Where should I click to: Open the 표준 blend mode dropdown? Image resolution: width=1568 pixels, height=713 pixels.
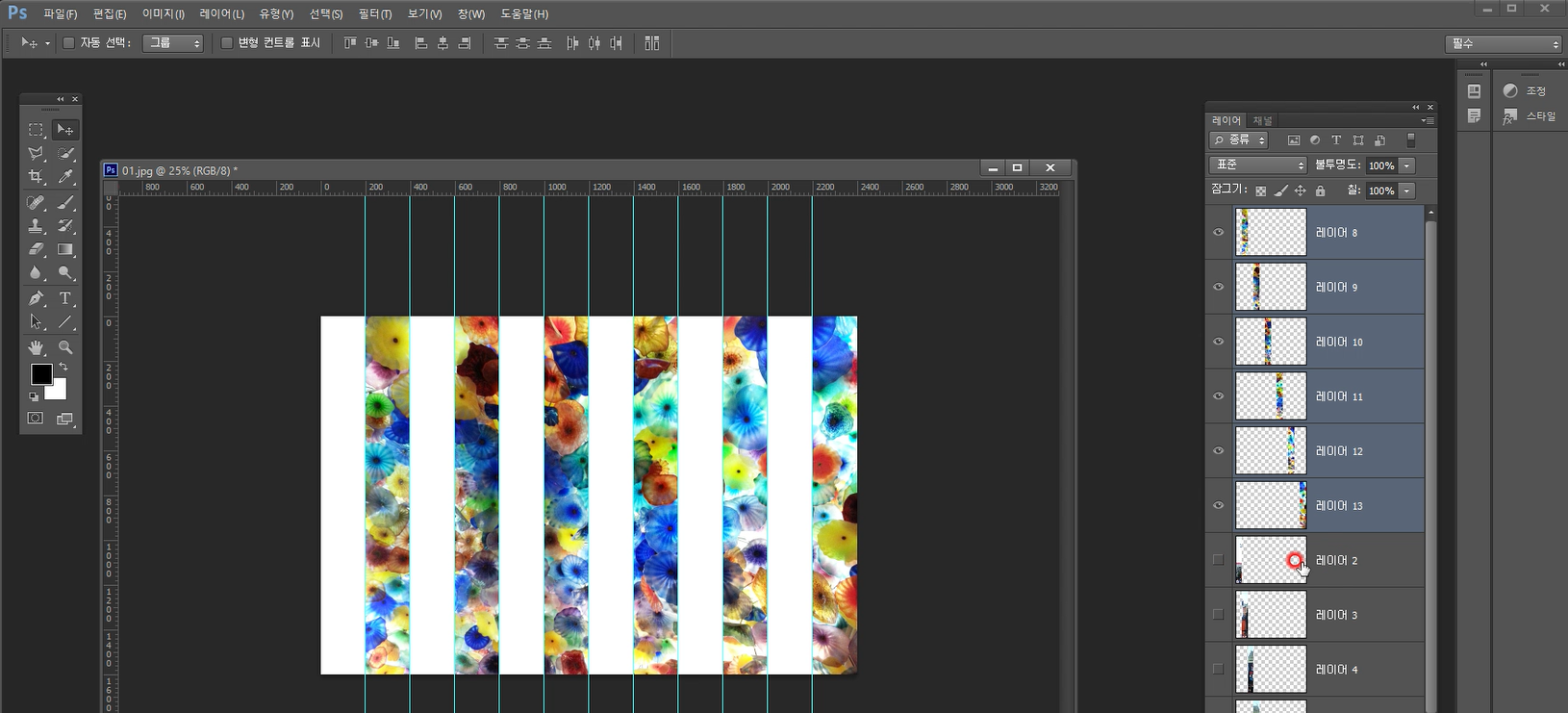(1258, 166)
